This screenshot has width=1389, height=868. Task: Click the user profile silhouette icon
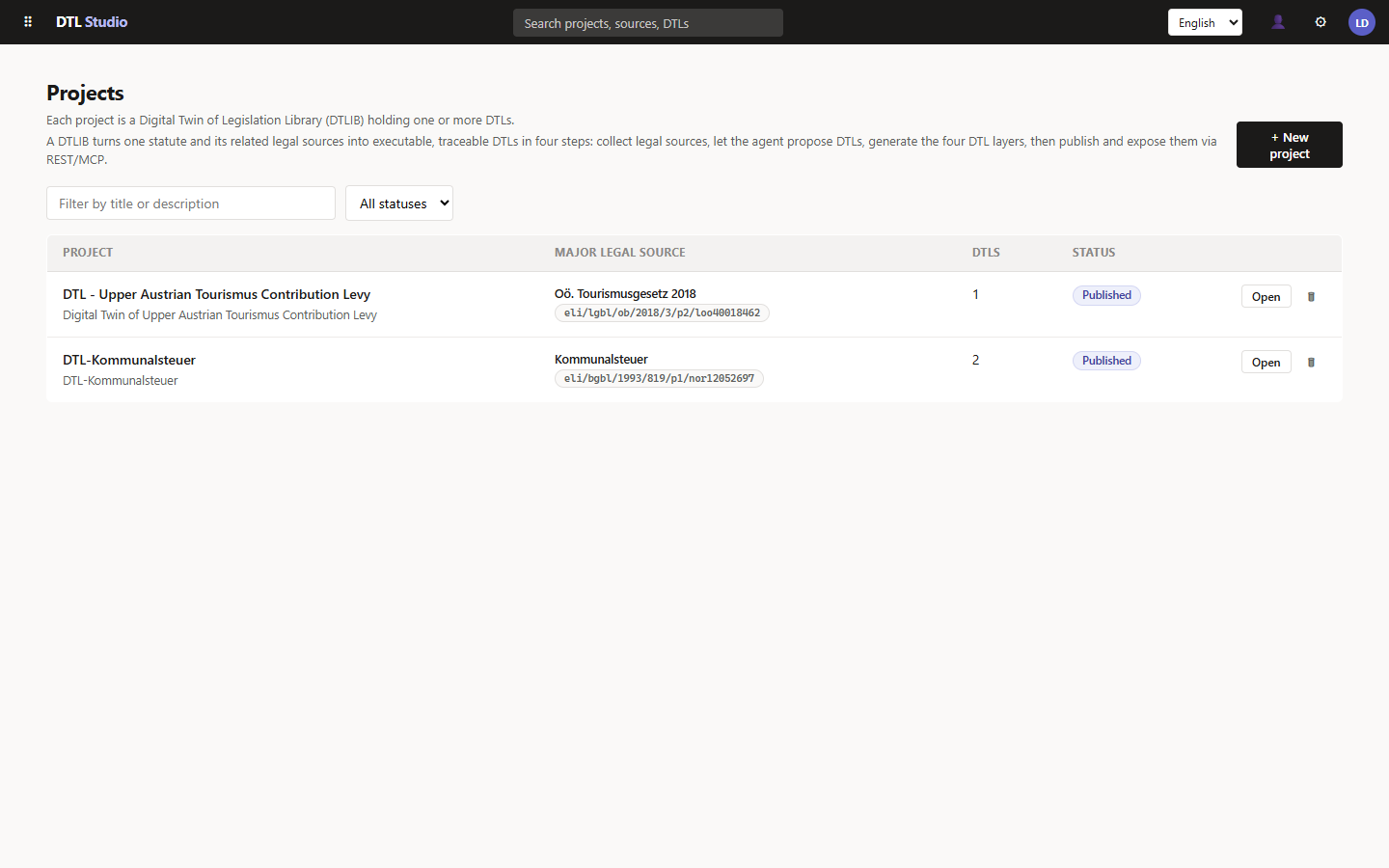1278,22
